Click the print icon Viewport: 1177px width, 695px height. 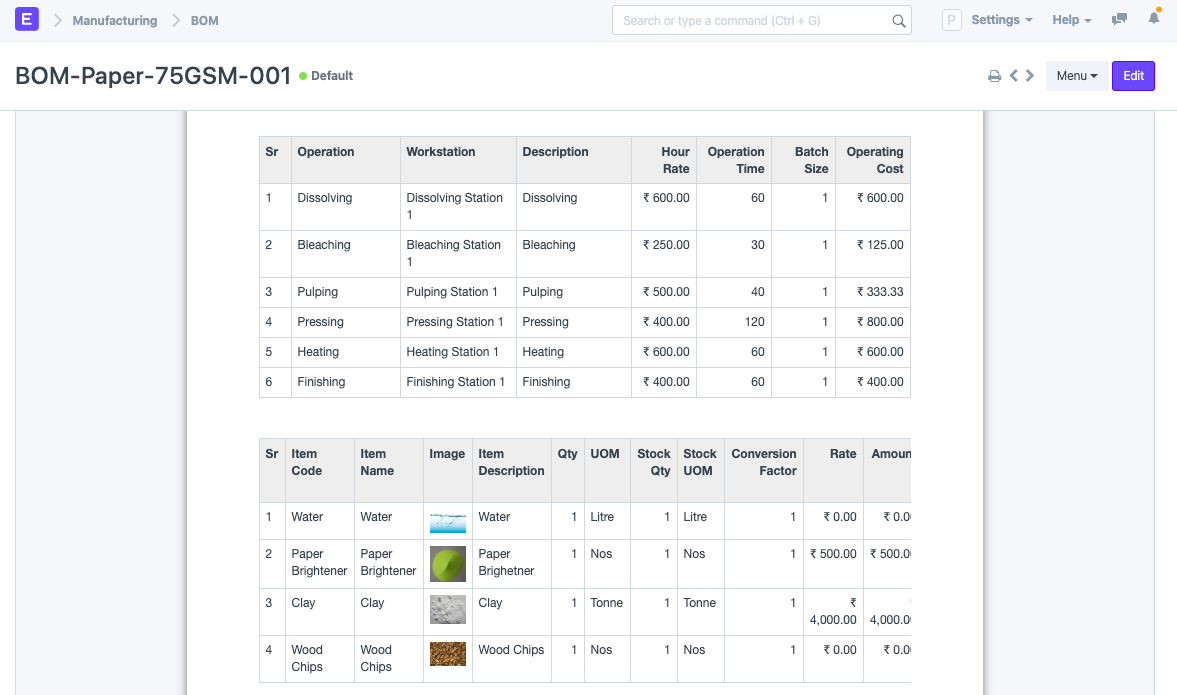994,76
